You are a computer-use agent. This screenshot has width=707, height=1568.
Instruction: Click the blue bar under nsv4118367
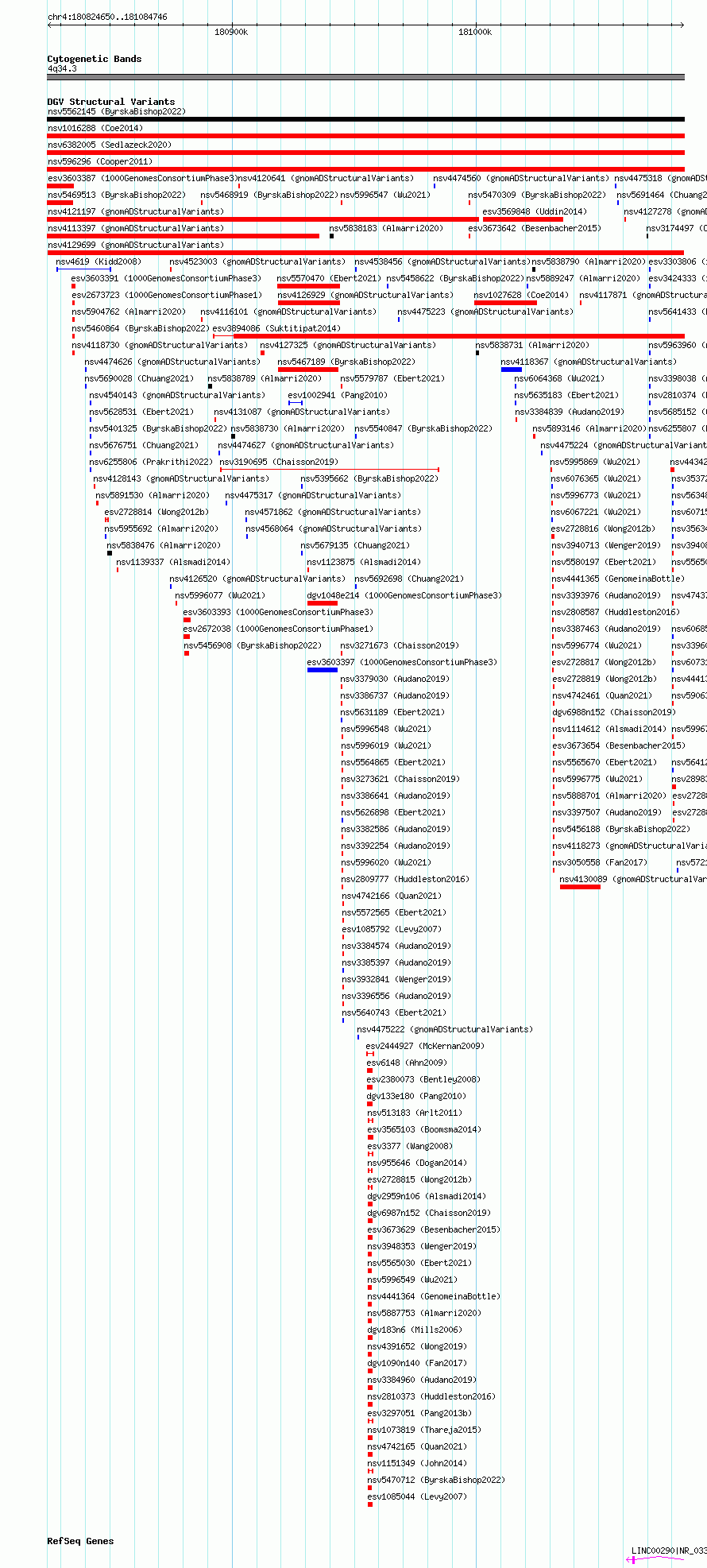(512, 370)
